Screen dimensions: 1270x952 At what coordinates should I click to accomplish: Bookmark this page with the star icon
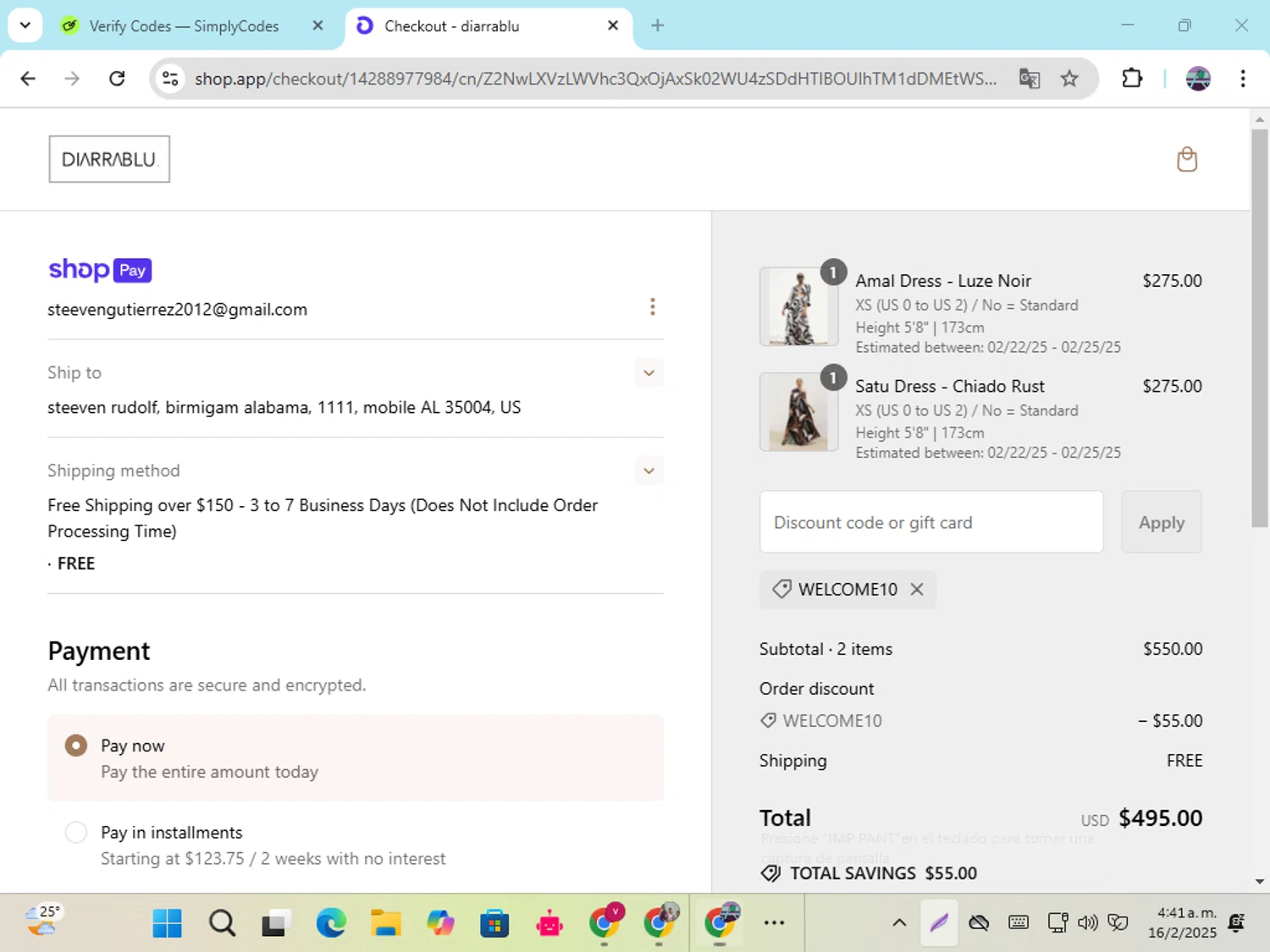[1069, 79]
